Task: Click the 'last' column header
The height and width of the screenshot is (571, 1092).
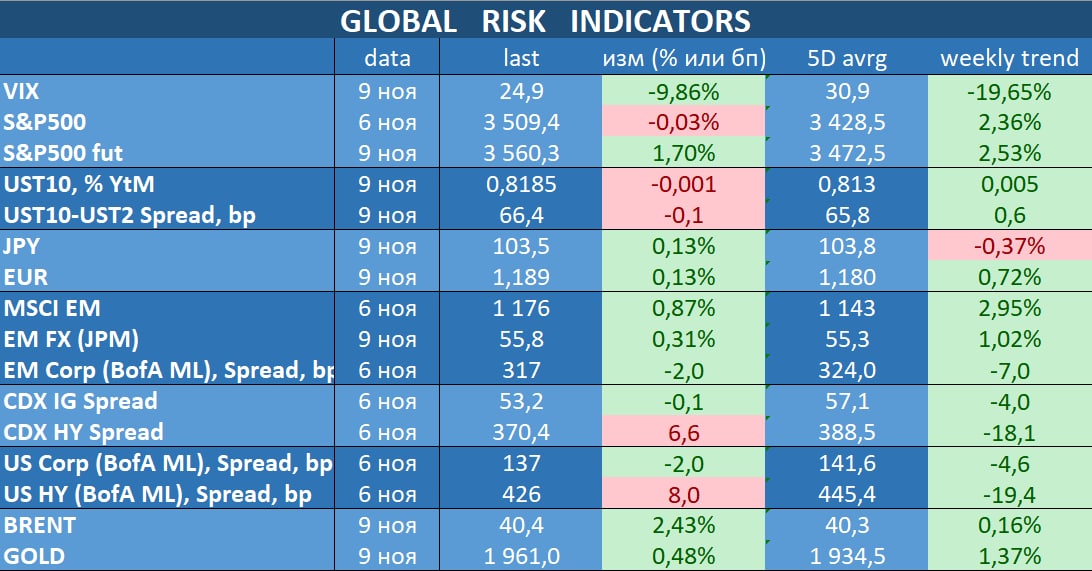Action: click(x=521, y=58)
